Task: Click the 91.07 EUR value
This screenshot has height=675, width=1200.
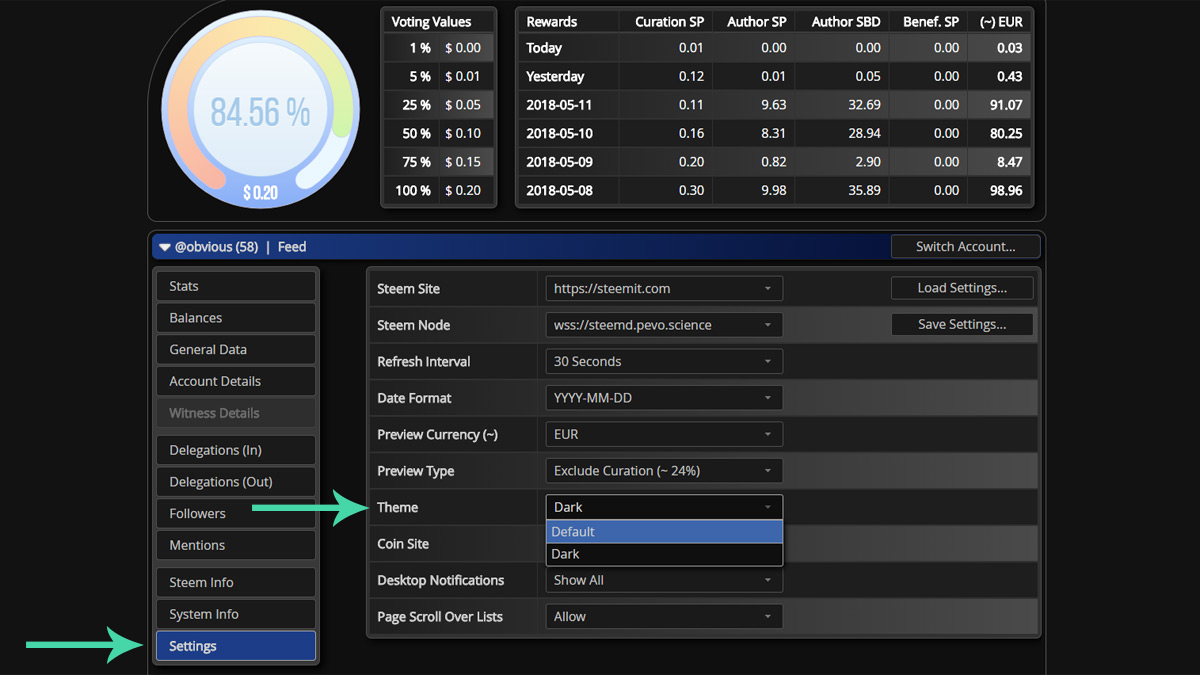Action: pos(1005,105)
